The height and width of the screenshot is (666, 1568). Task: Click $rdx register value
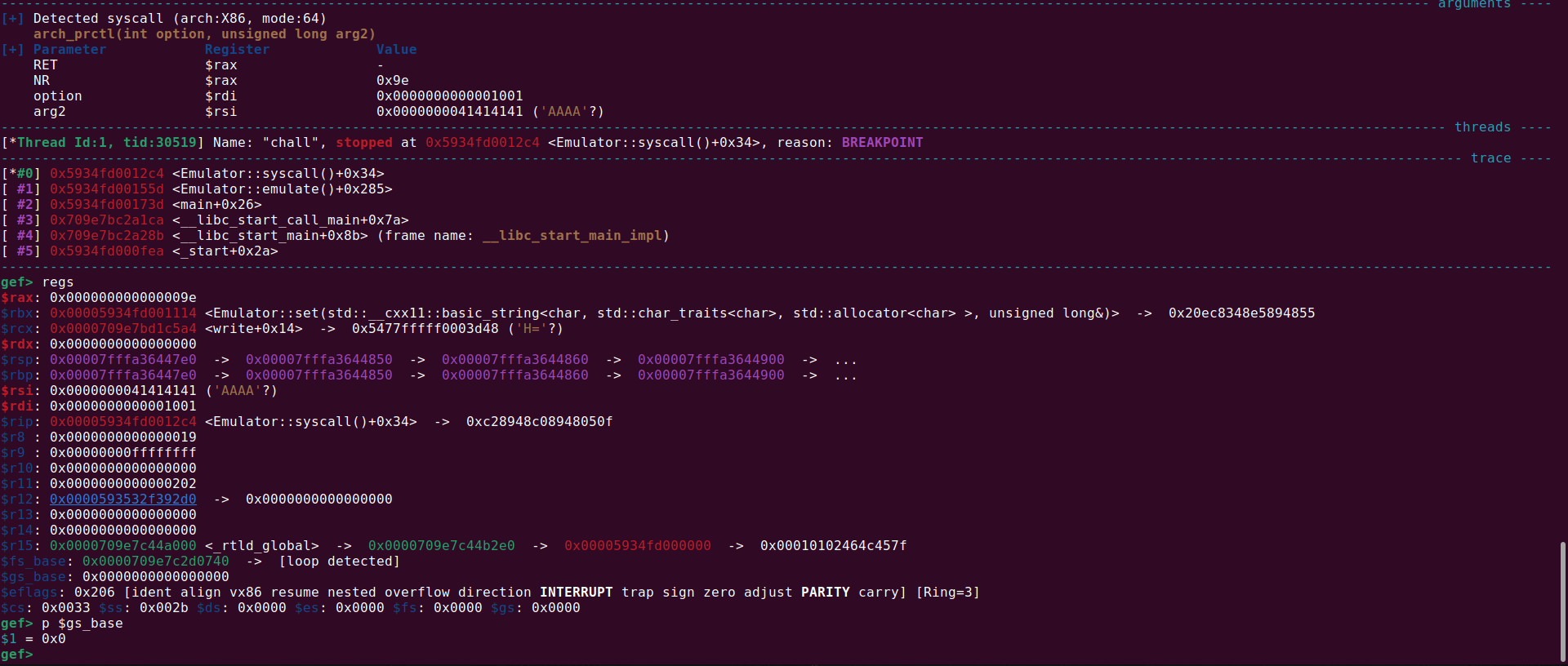122,344
